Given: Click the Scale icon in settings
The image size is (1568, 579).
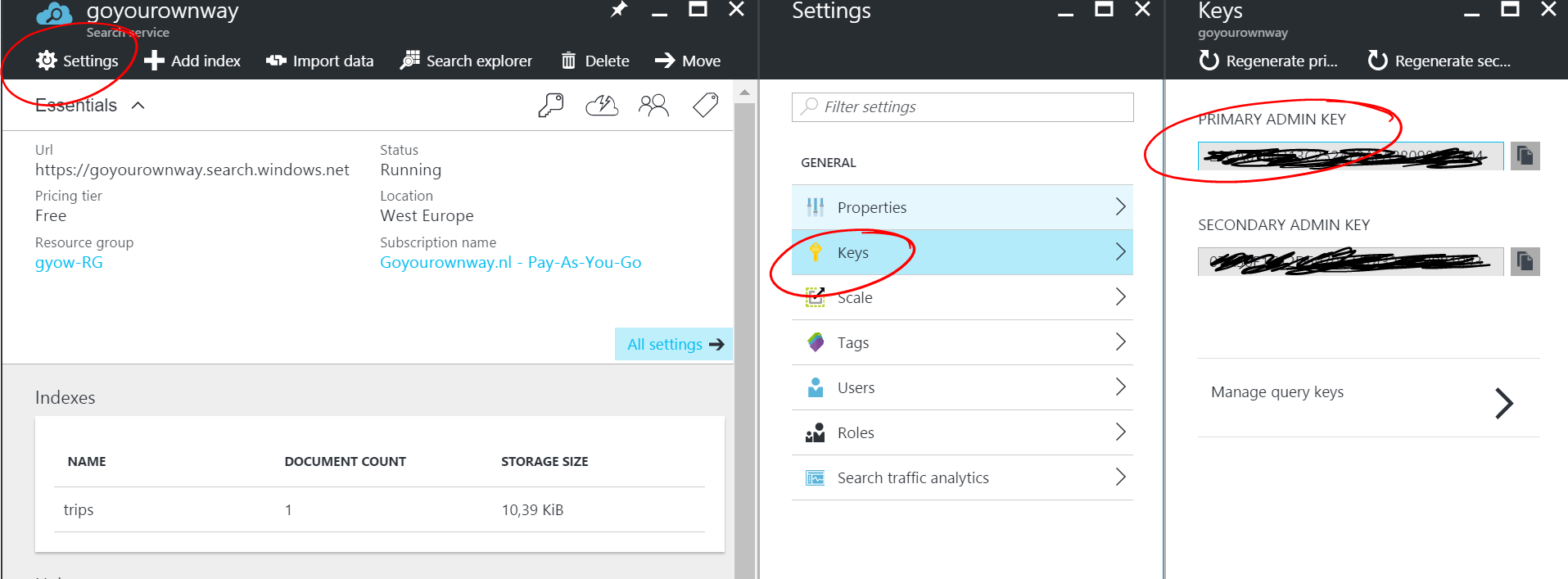Looking at the screenshot, I should click(816, 296).
